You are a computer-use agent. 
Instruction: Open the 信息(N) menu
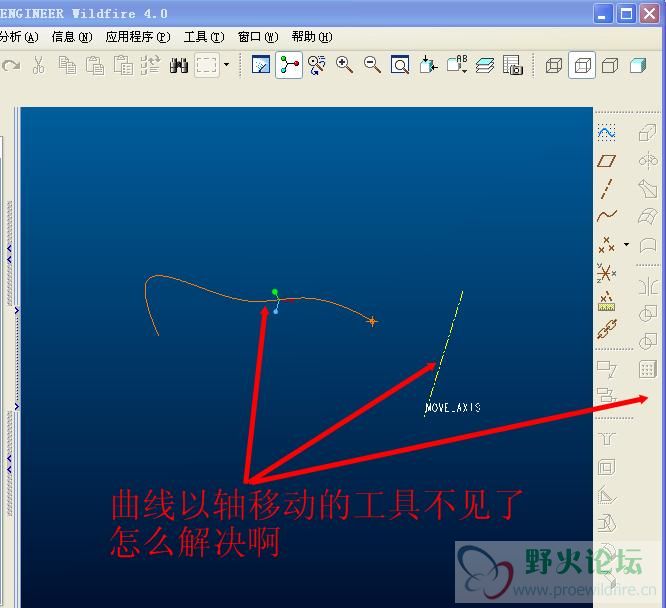(x=72, y=37)
